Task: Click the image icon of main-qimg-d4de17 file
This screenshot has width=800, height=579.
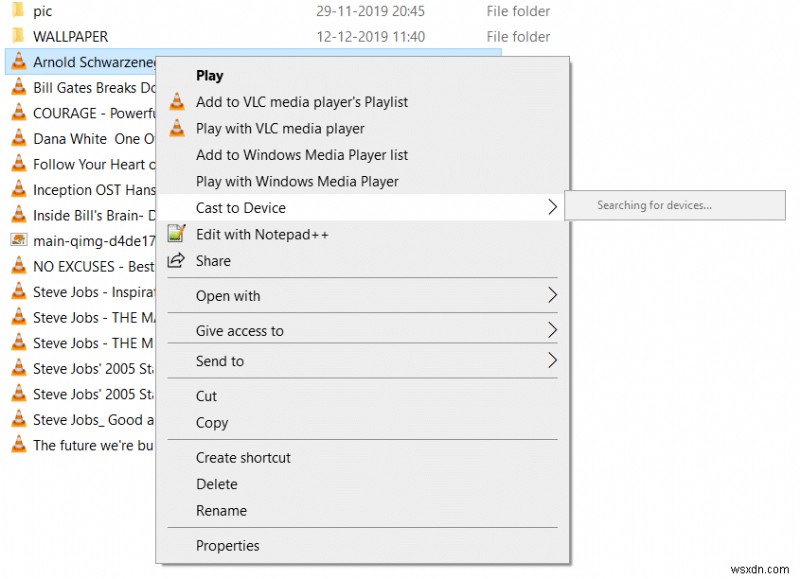Action: point(19,241)
